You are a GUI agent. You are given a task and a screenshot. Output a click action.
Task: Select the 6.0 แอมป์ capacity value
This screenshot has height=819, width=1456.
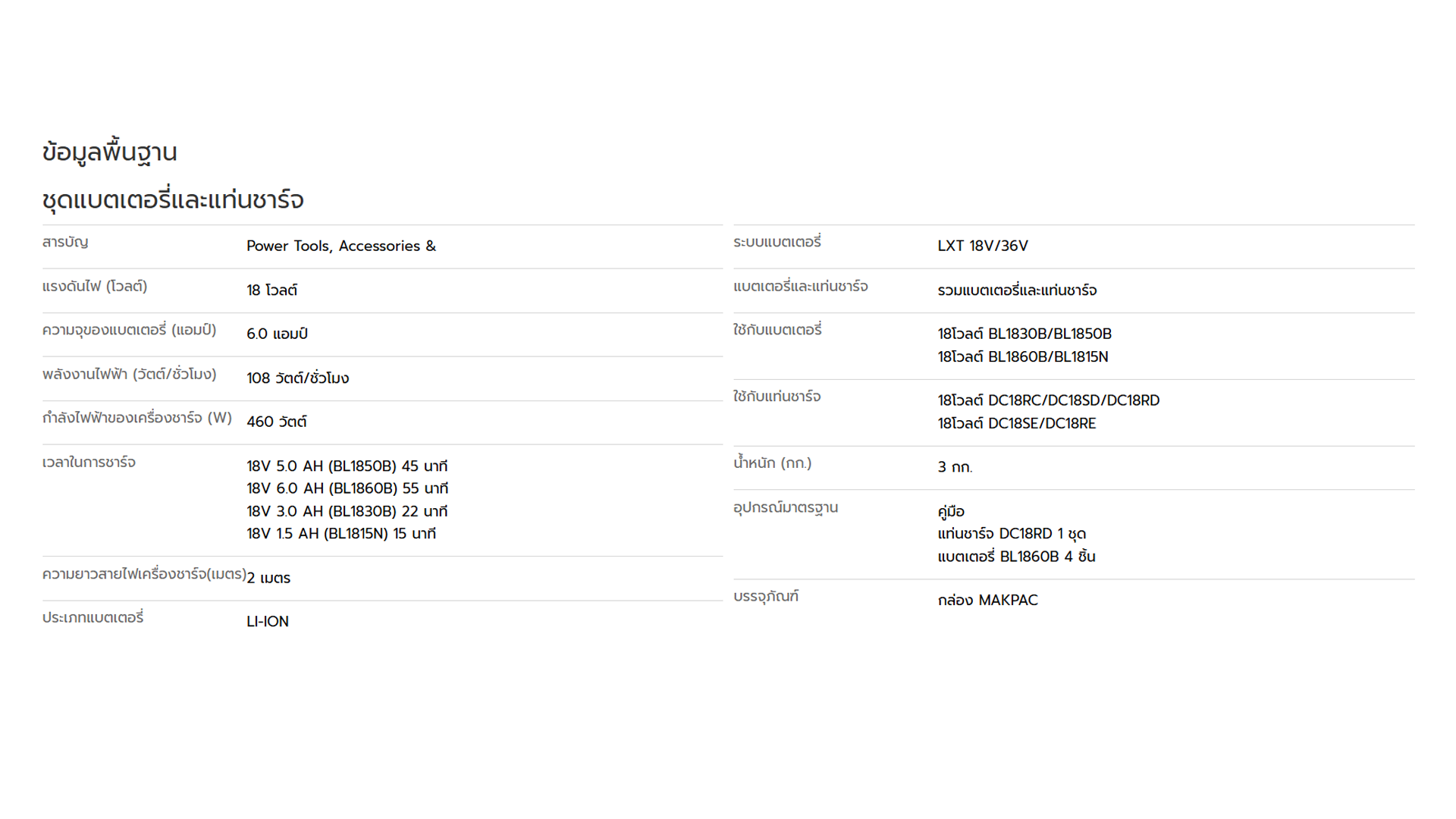tap(277, 334)
